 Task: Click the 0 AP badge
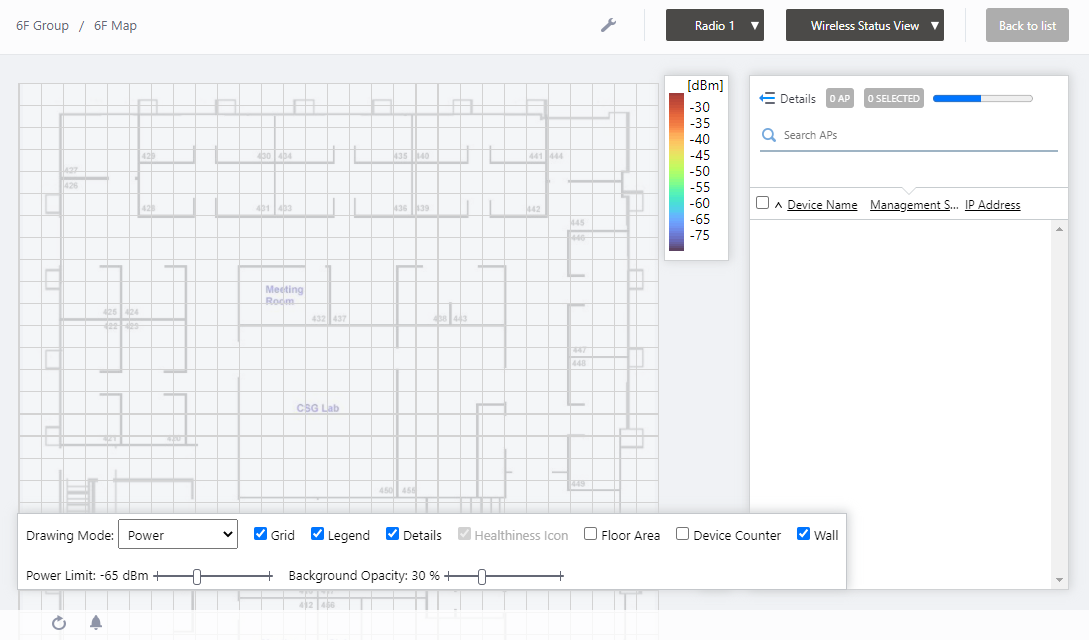[x=840, y=98]
